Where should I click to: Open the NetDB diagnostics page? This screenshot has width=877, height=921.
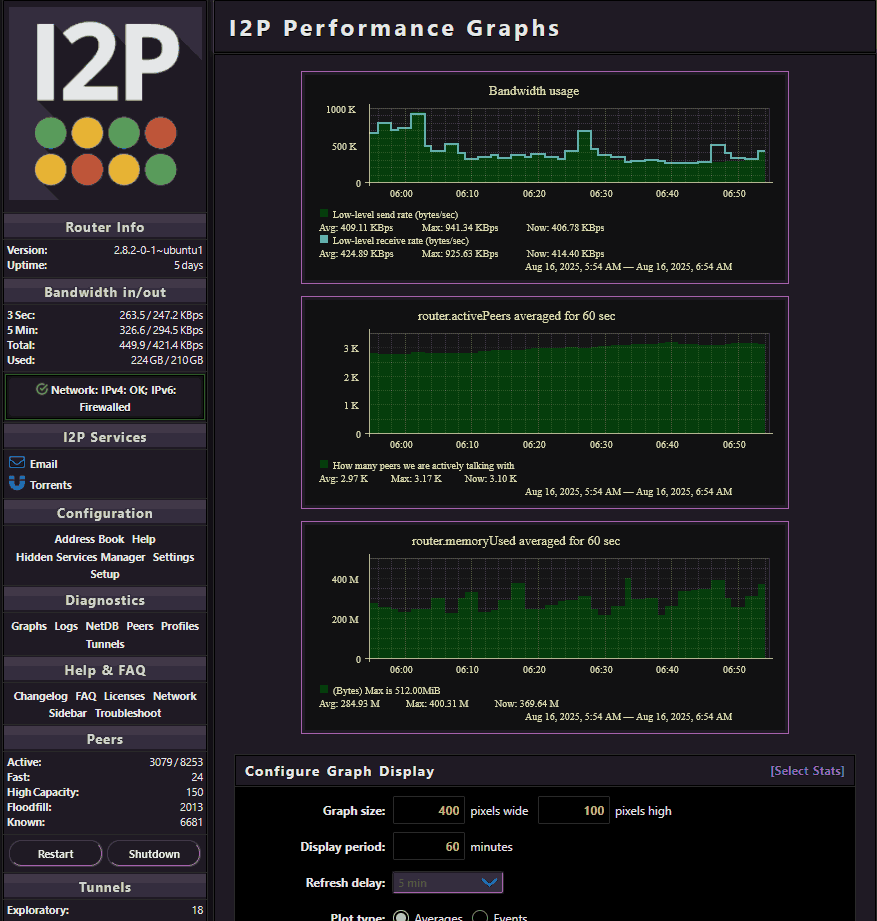coord(102,626)
